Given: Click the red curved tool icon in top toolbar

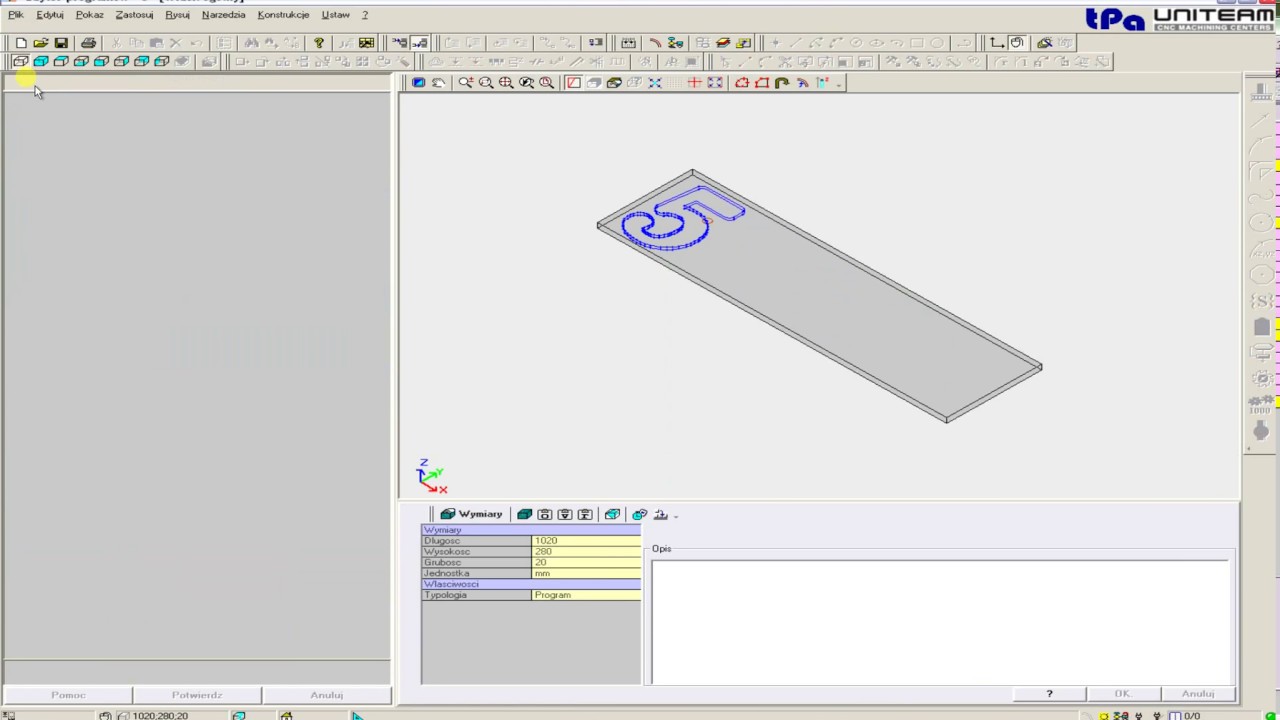Looking at the screenshot, I should (655, 43).
